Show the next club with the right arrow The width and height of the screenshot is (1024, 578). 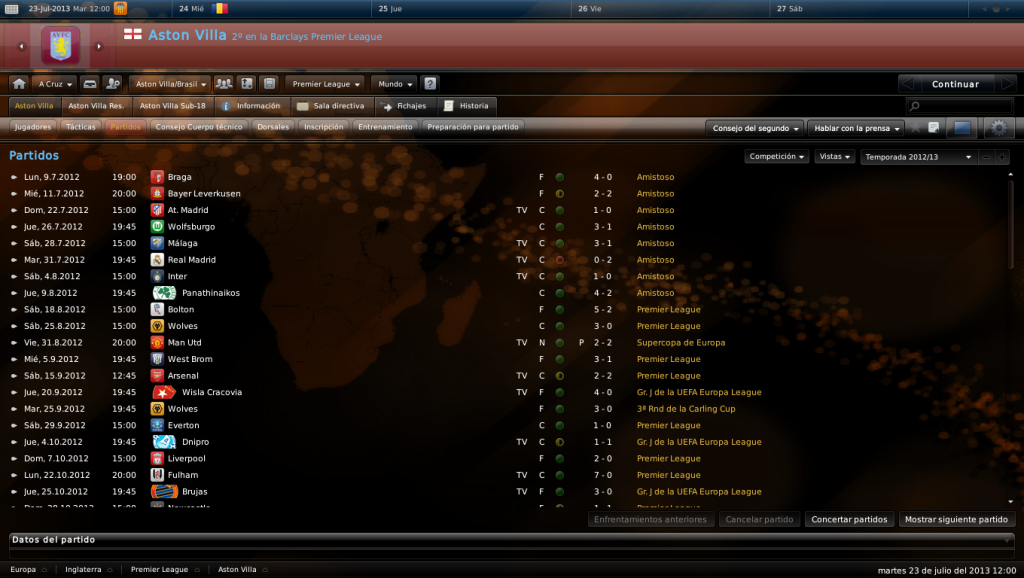(x=99, y=46)
